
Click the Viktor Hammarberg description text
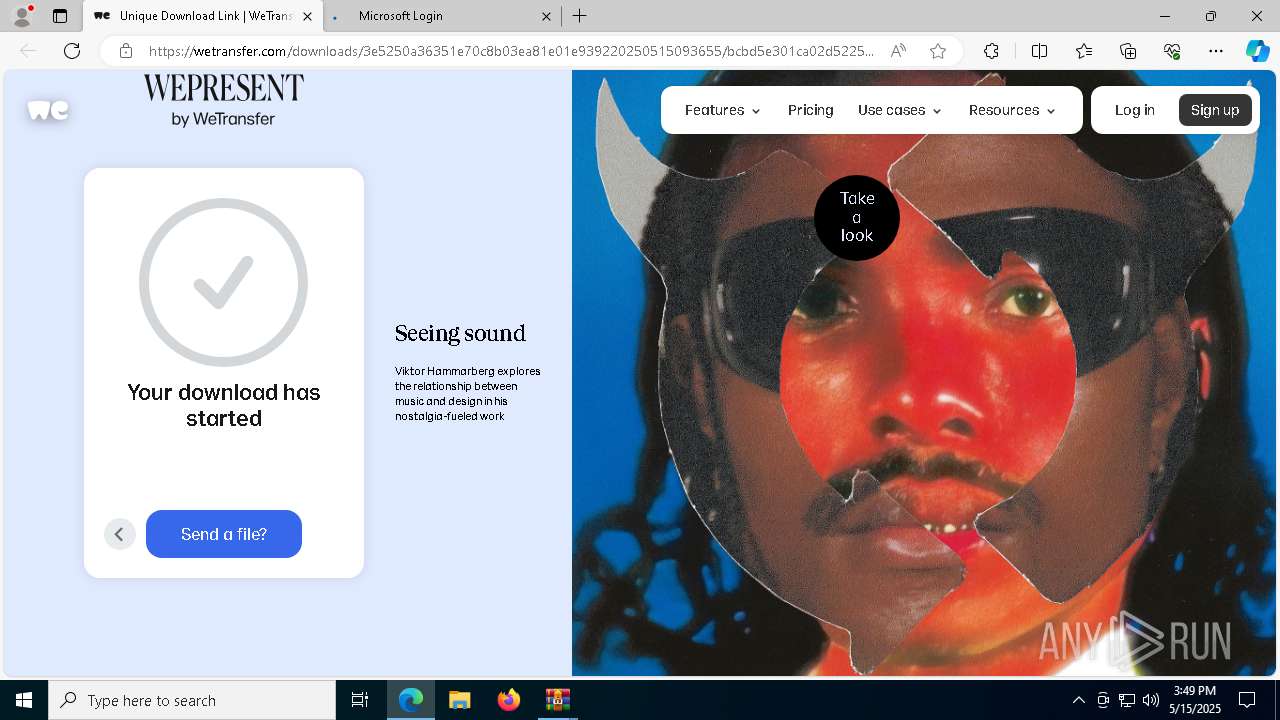tap(468, 393)
